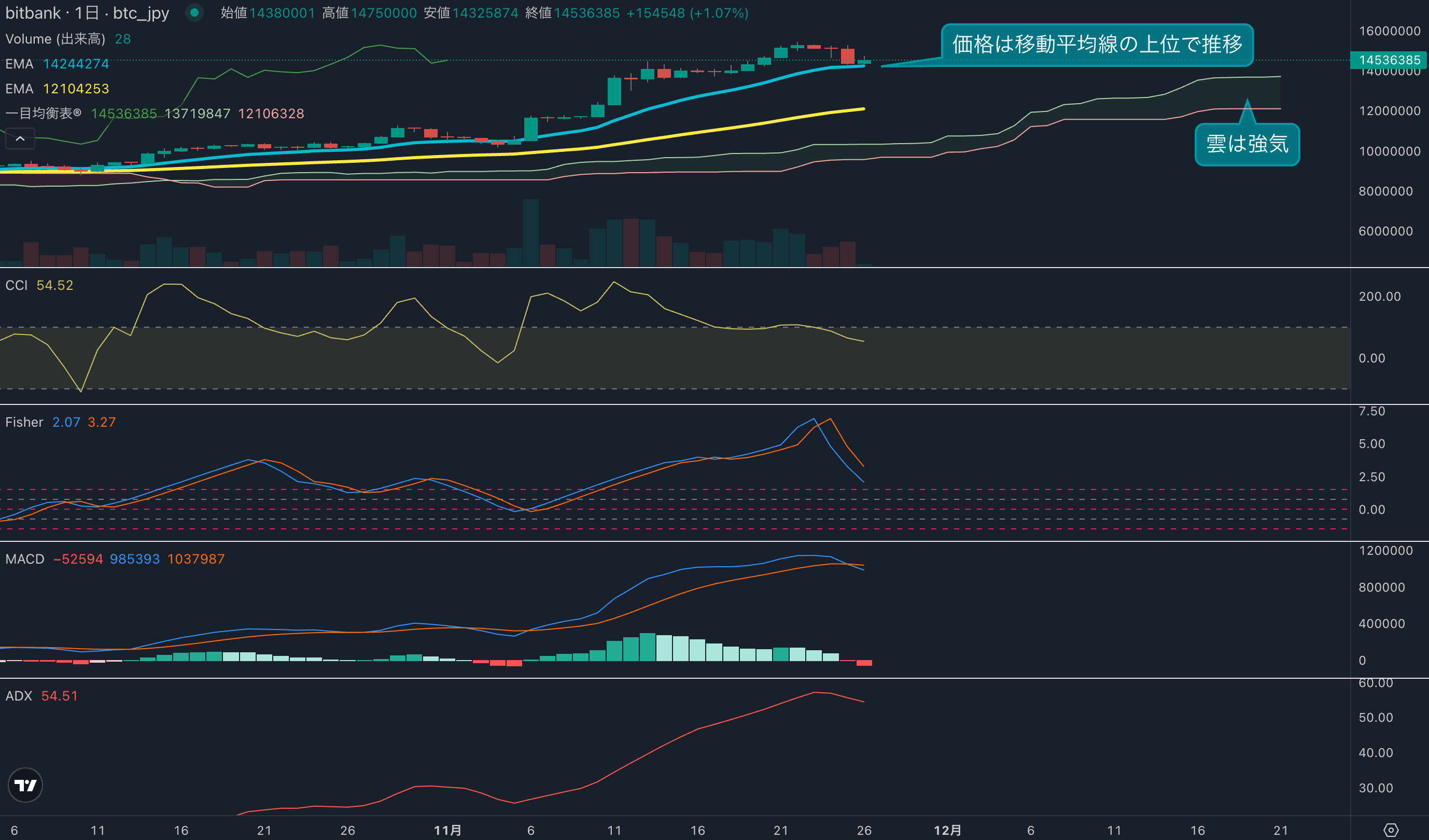Screen dimensions: 1429x840
Task: Click the CCI indicator legend label
Action: click(17, 285)
